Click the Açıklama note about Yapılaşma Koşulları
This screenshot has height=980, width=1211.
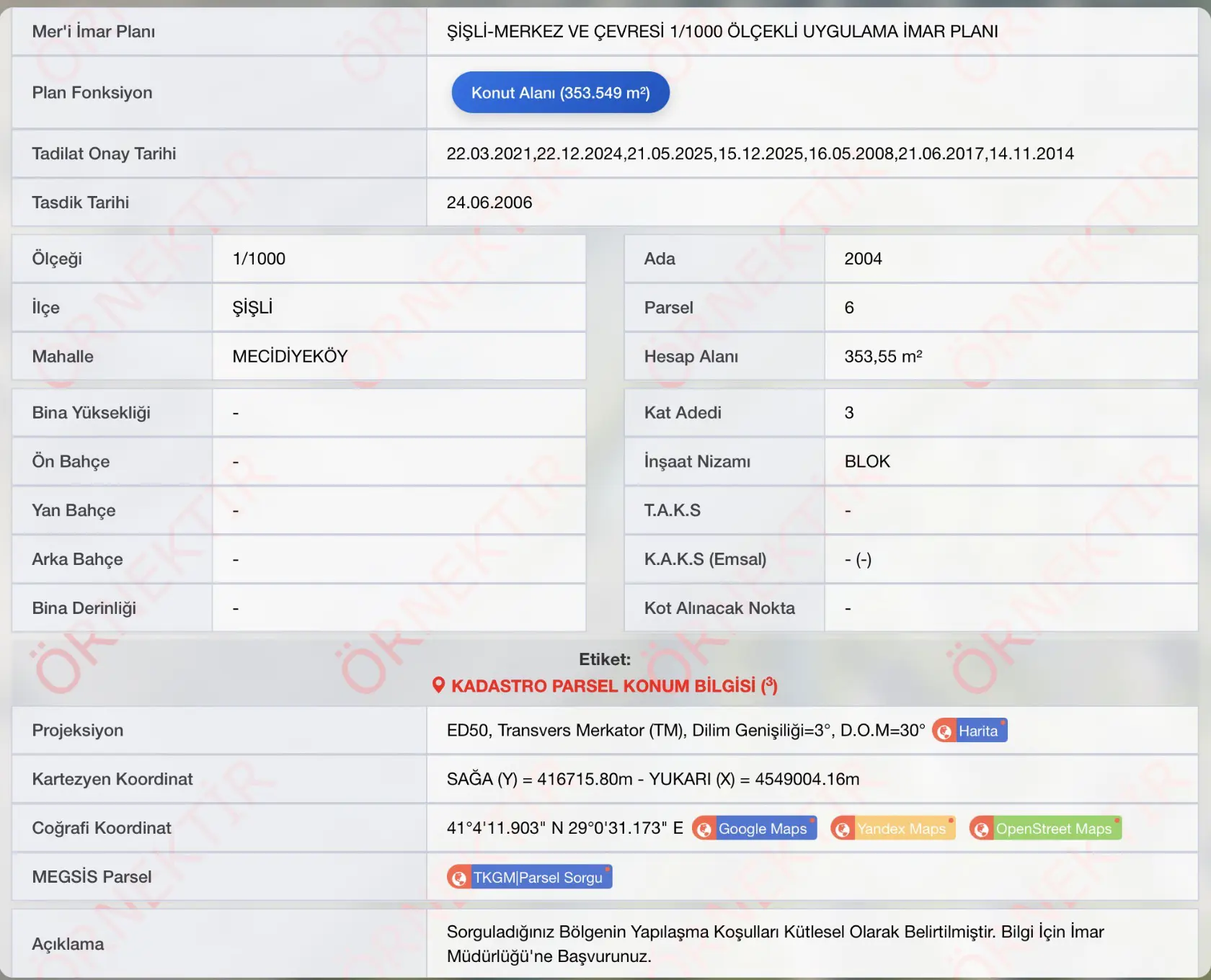776,944
